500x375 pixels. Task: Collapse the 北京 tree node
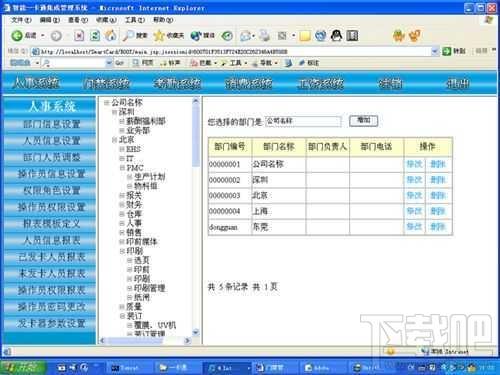pos(114,140)
